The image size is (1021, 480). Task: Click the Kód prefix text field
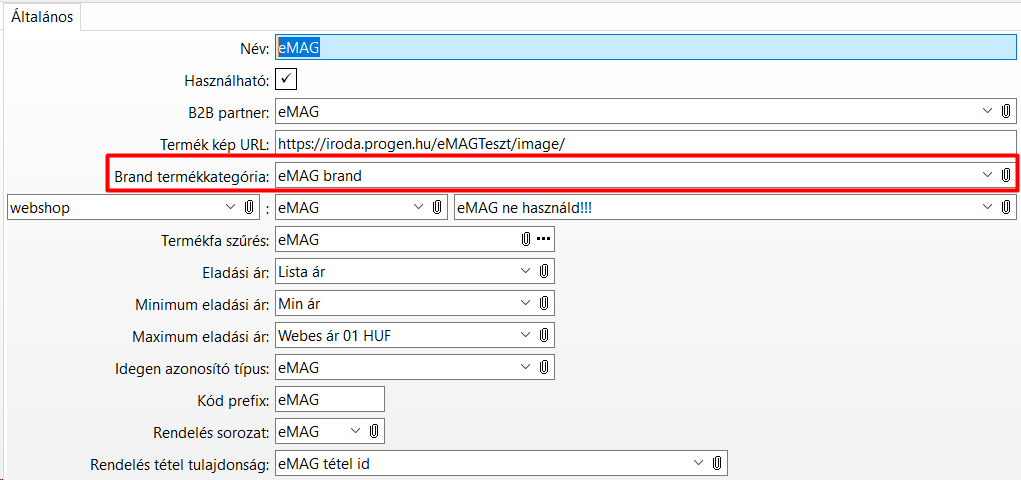pyautogui.click(x=329, y=399)
